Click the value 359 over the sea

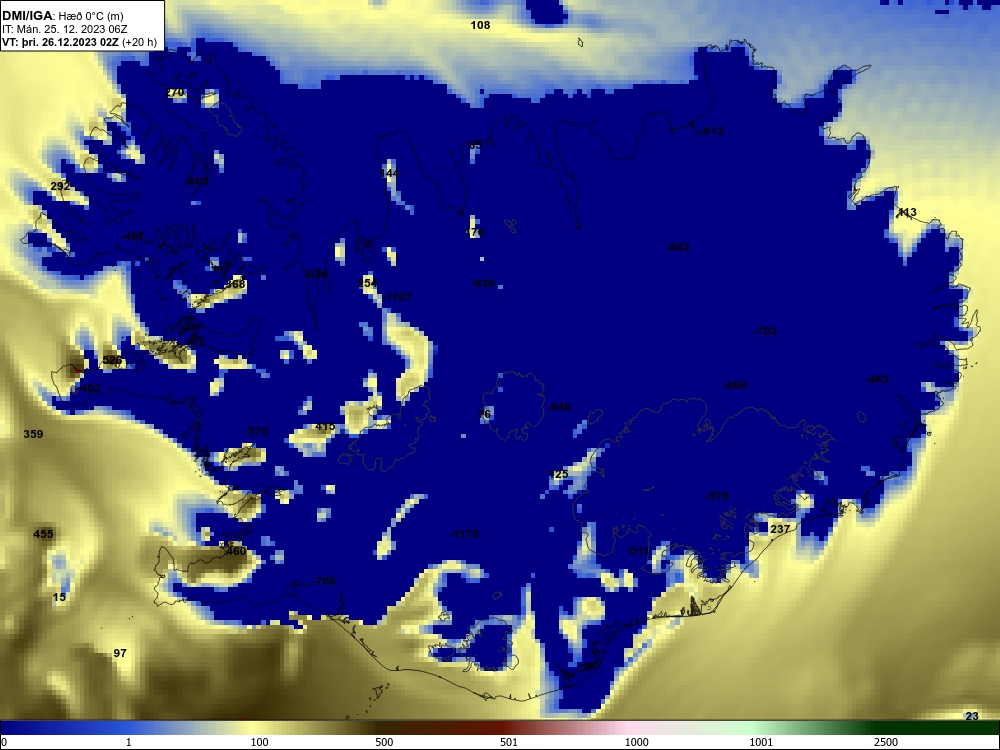click(x=33, y=434)
